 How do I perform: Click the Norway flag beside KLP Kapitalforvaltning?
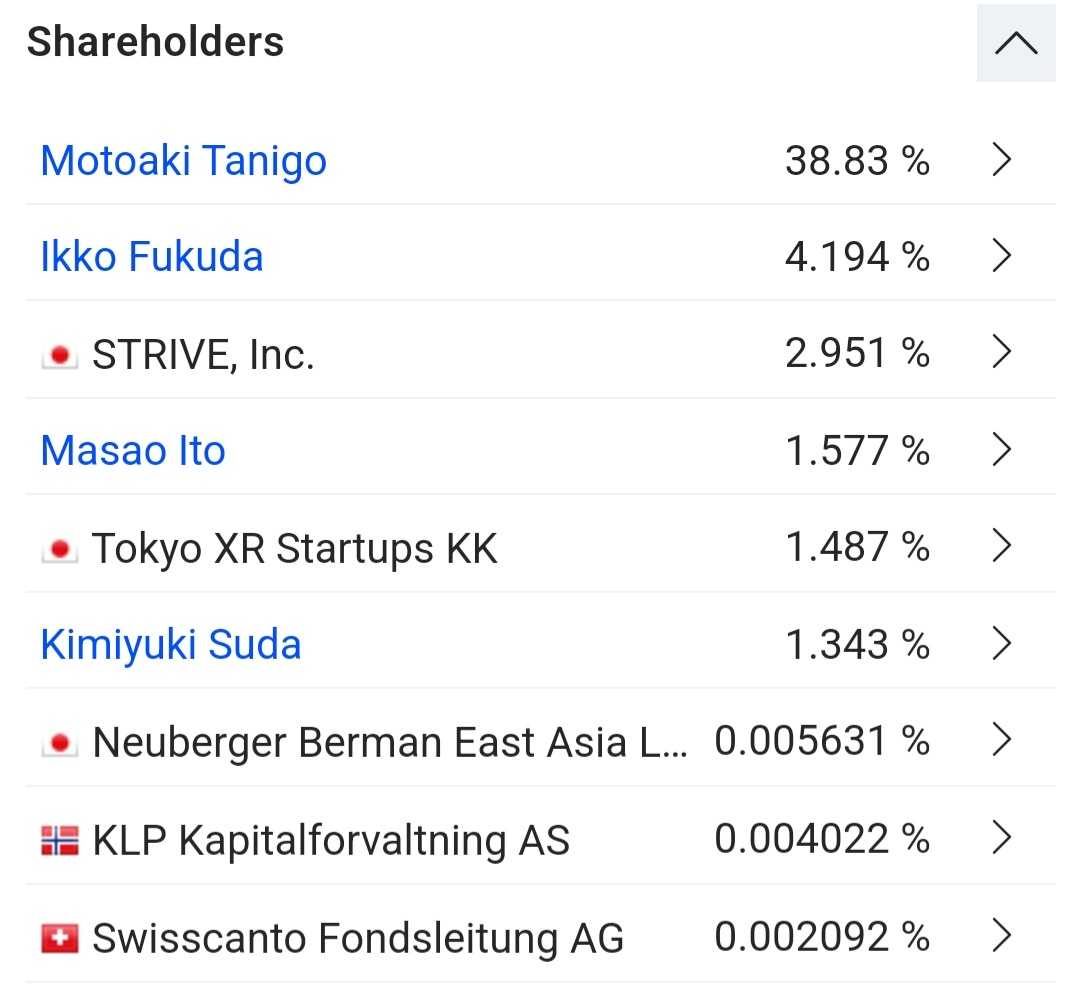60,840
